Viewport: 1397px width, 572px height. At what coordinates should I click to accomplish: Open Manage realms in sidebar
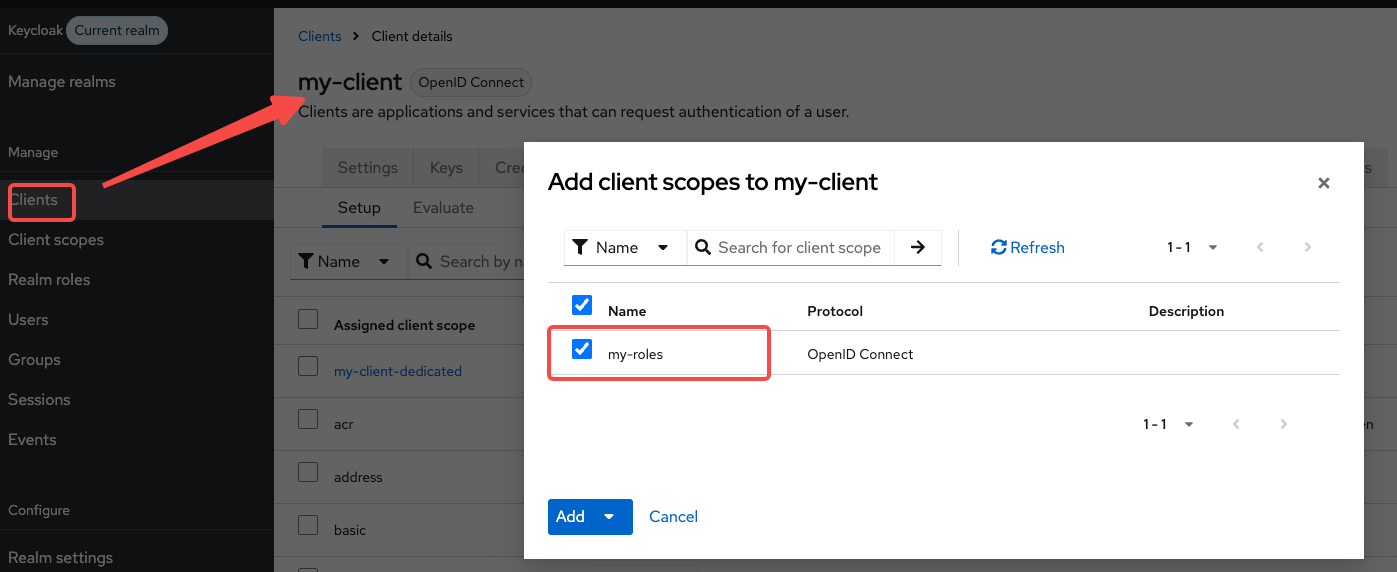tap(137, 82)
